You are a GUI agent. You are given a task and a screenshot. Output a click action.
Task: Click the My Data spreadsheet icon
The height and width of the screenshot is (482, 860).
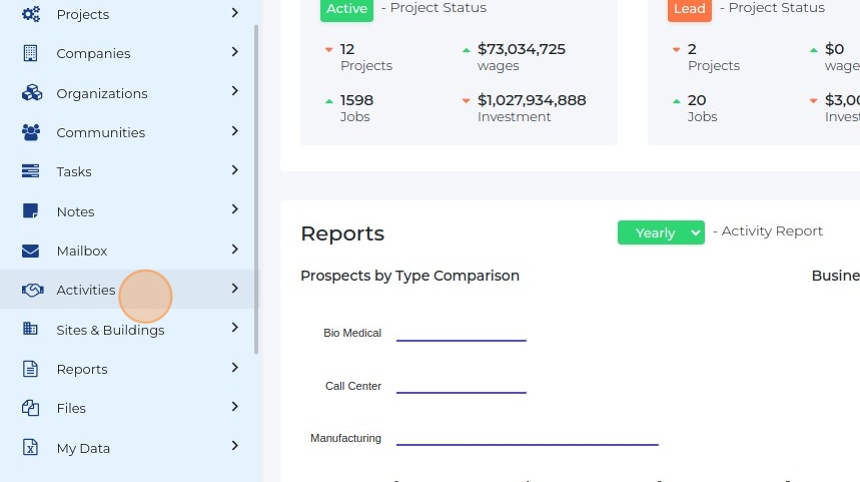pos(31,448)
